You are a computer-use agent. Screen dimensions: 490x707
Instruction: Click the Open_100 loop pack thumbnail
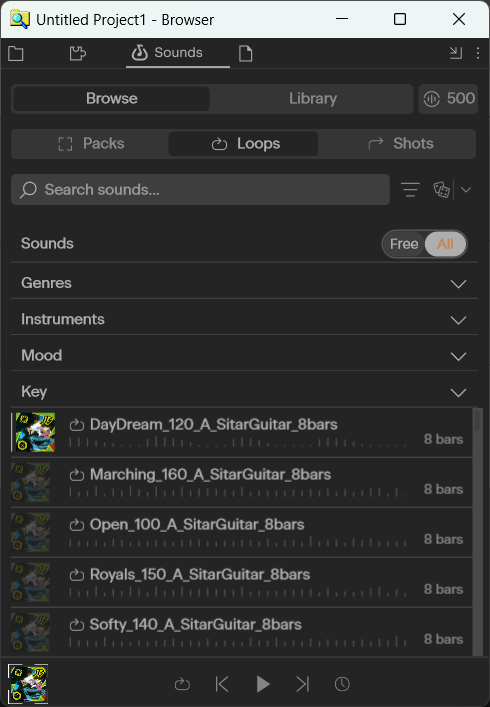(31, 533)
